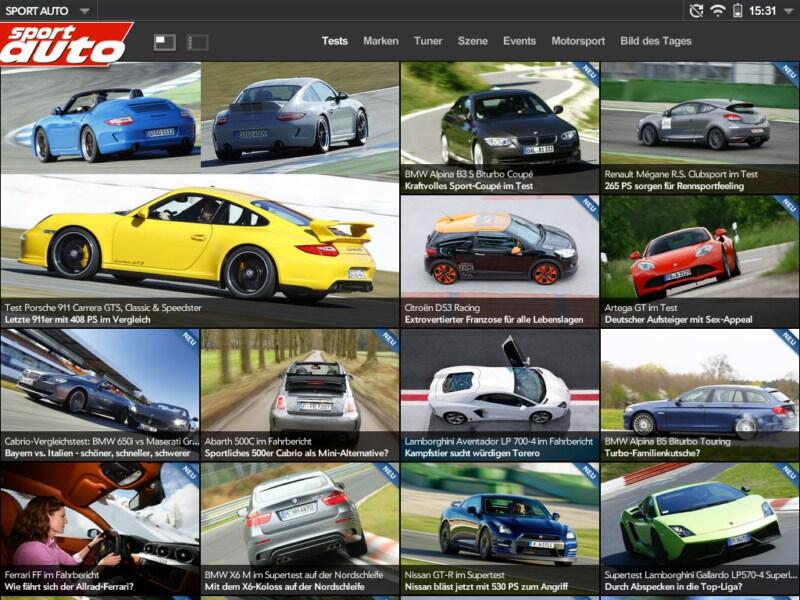Open the Szene tab
Viewport: 800px width, 600px height.
click(472, 41)
